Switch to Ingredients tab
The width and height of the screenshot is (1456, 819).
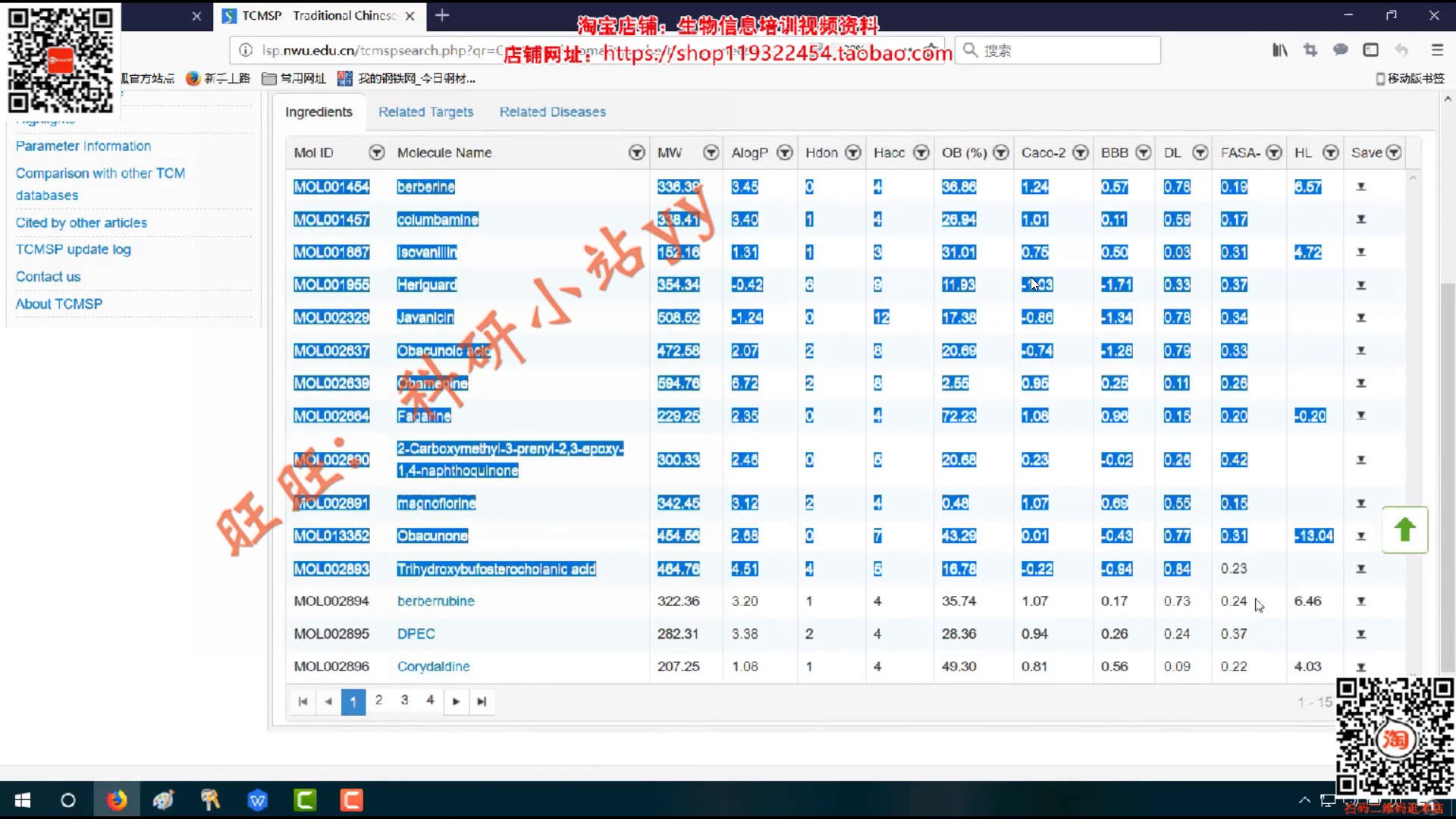(x=318, y=111)
